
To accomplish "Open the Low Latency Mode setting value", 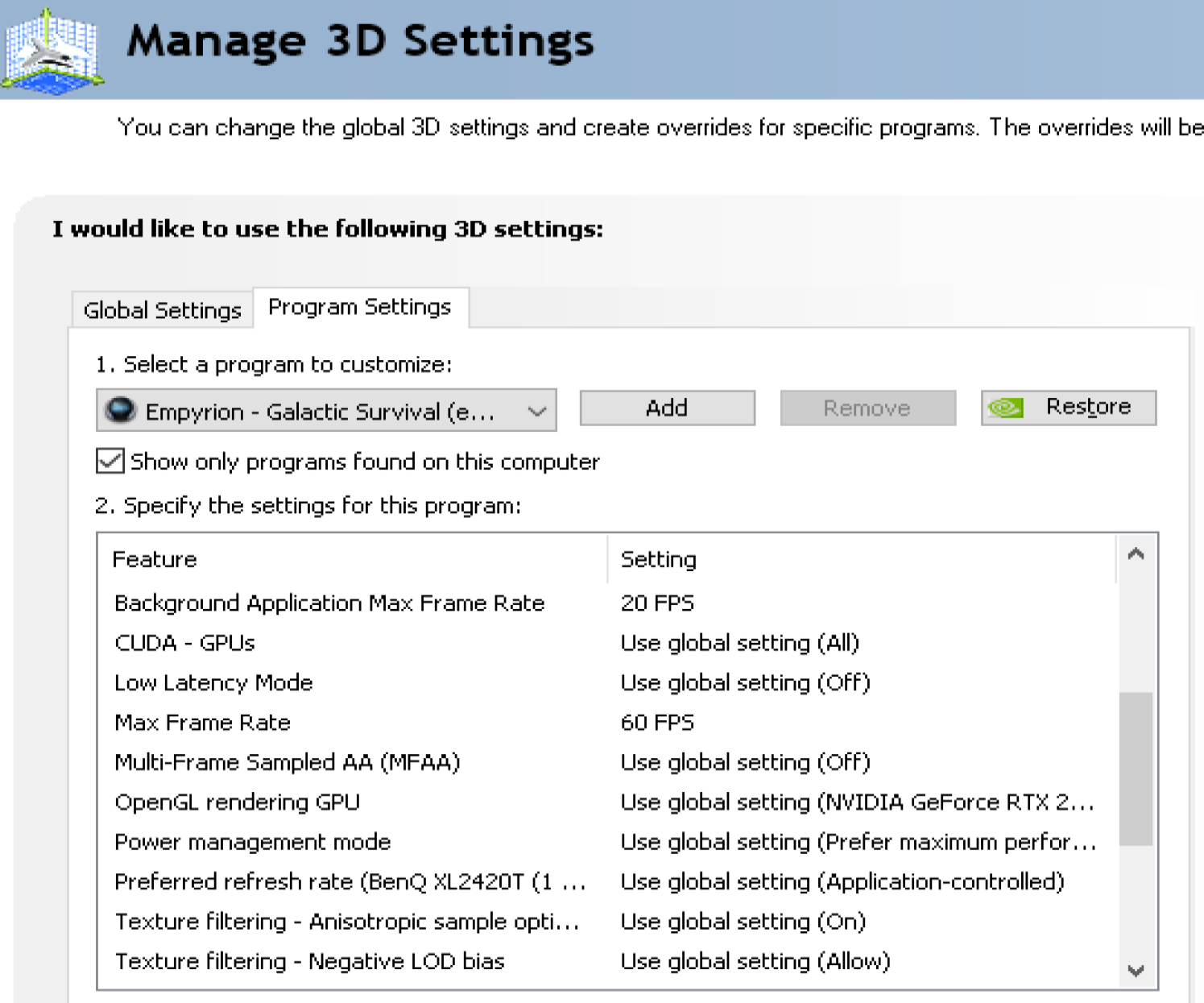I will coord(745,683).
